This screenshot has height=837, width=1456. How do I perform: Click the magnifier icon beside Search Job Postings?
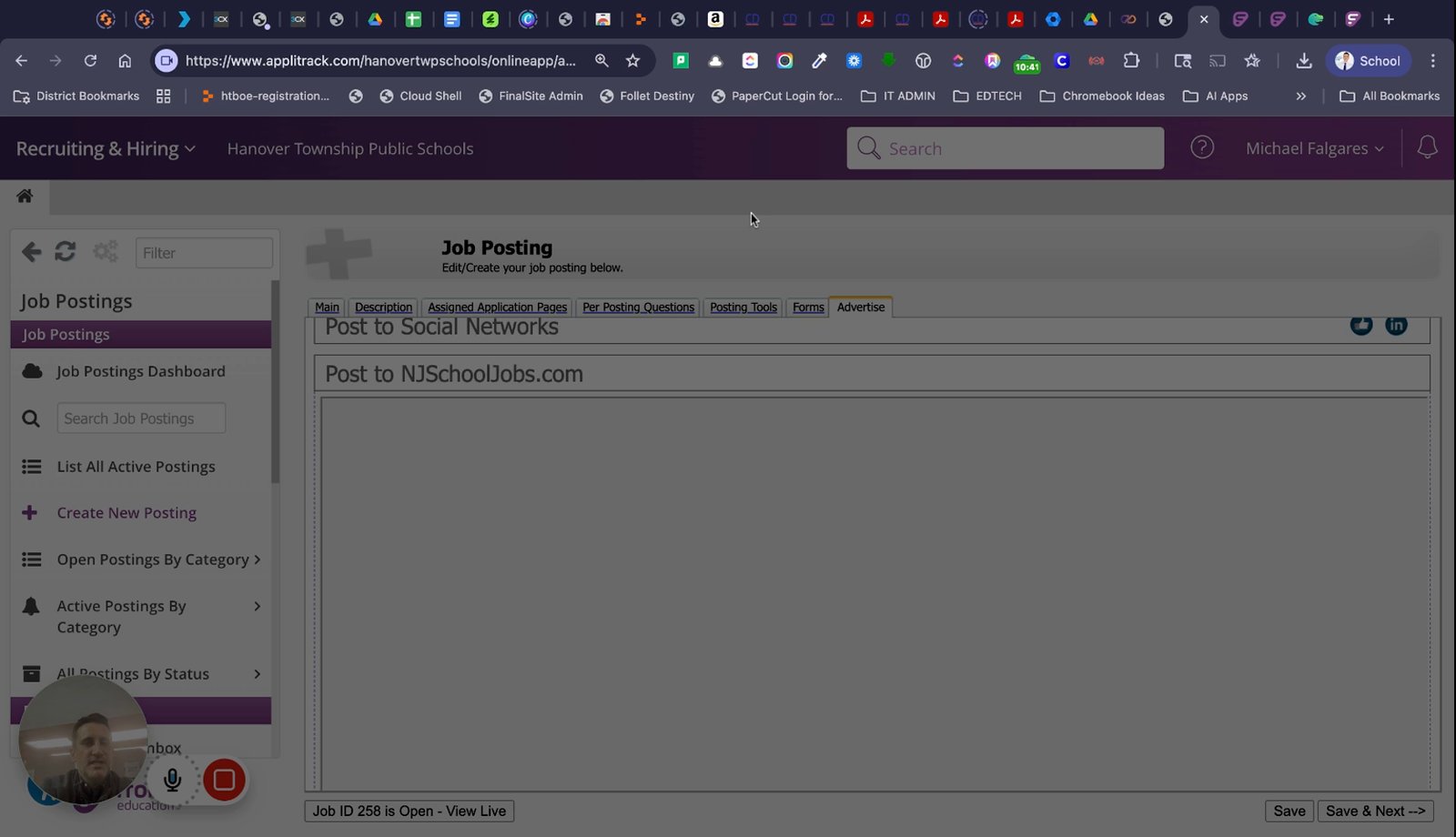point(31,418)
